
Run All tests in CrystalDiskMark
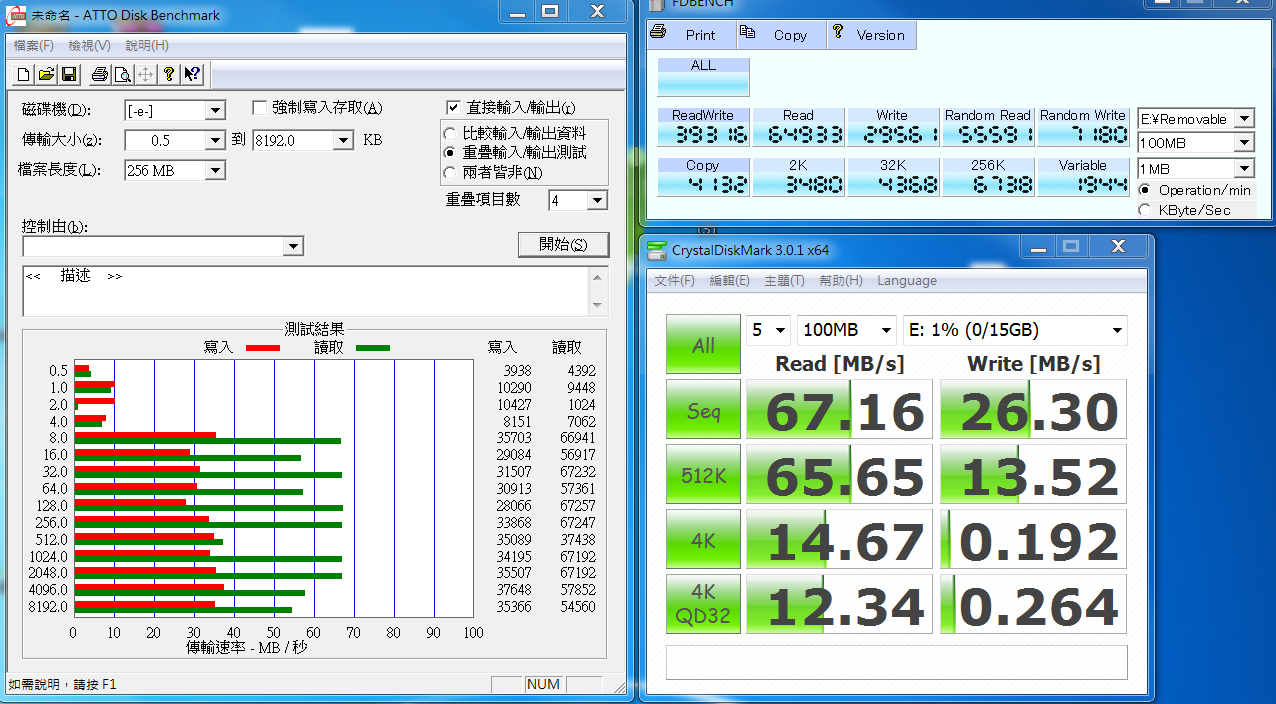703,345
